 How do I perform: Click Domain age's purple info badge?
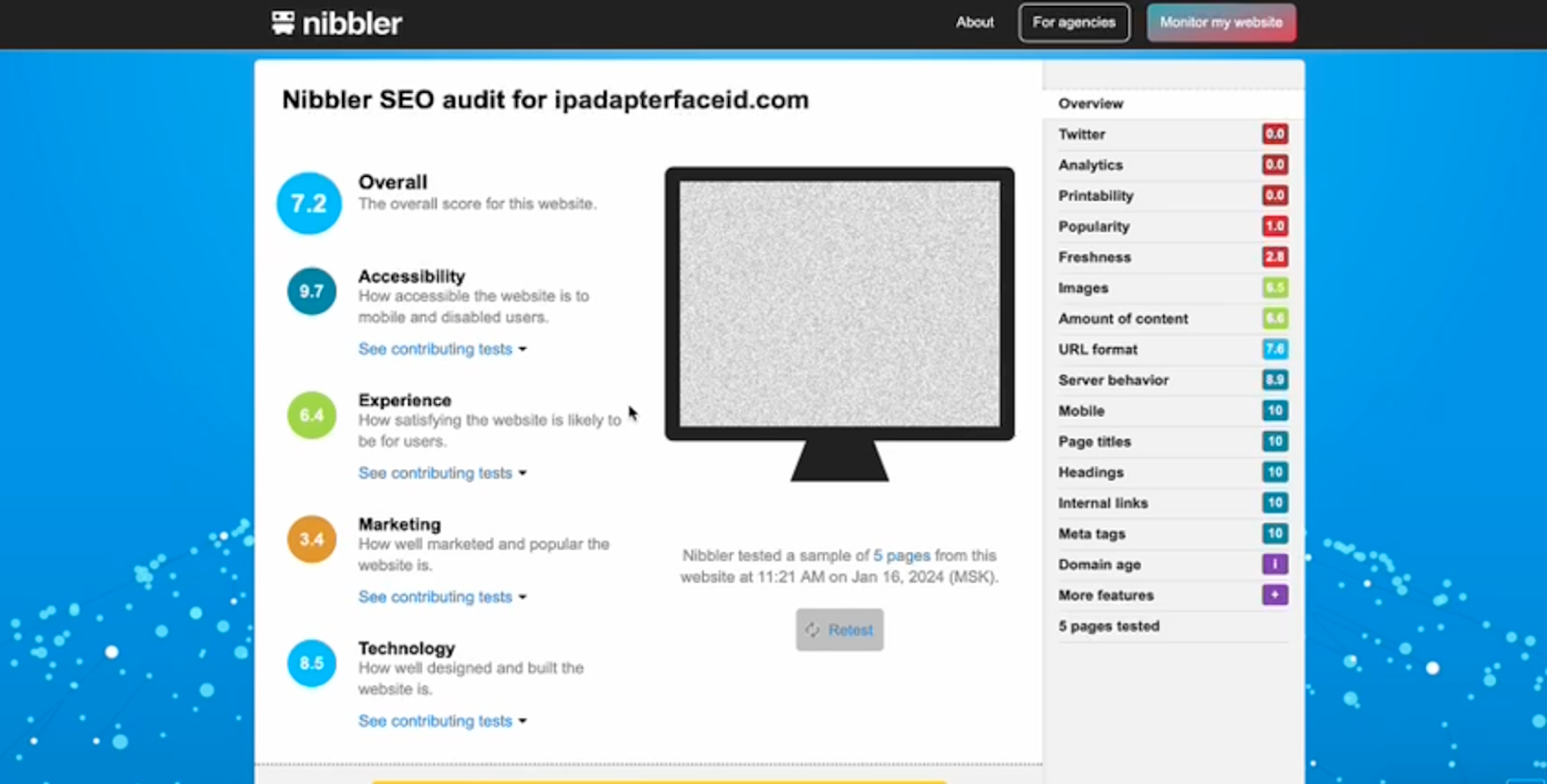[x=1274, y=565]
